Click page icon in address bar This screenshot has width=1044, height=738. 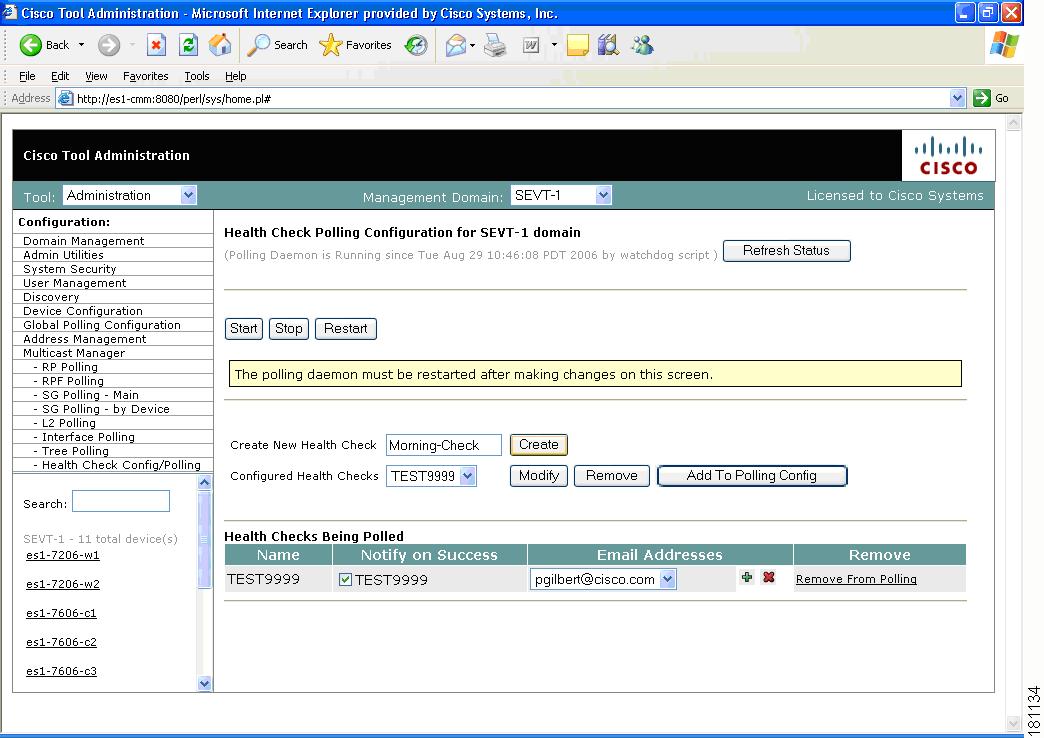(x=65, y=99)
